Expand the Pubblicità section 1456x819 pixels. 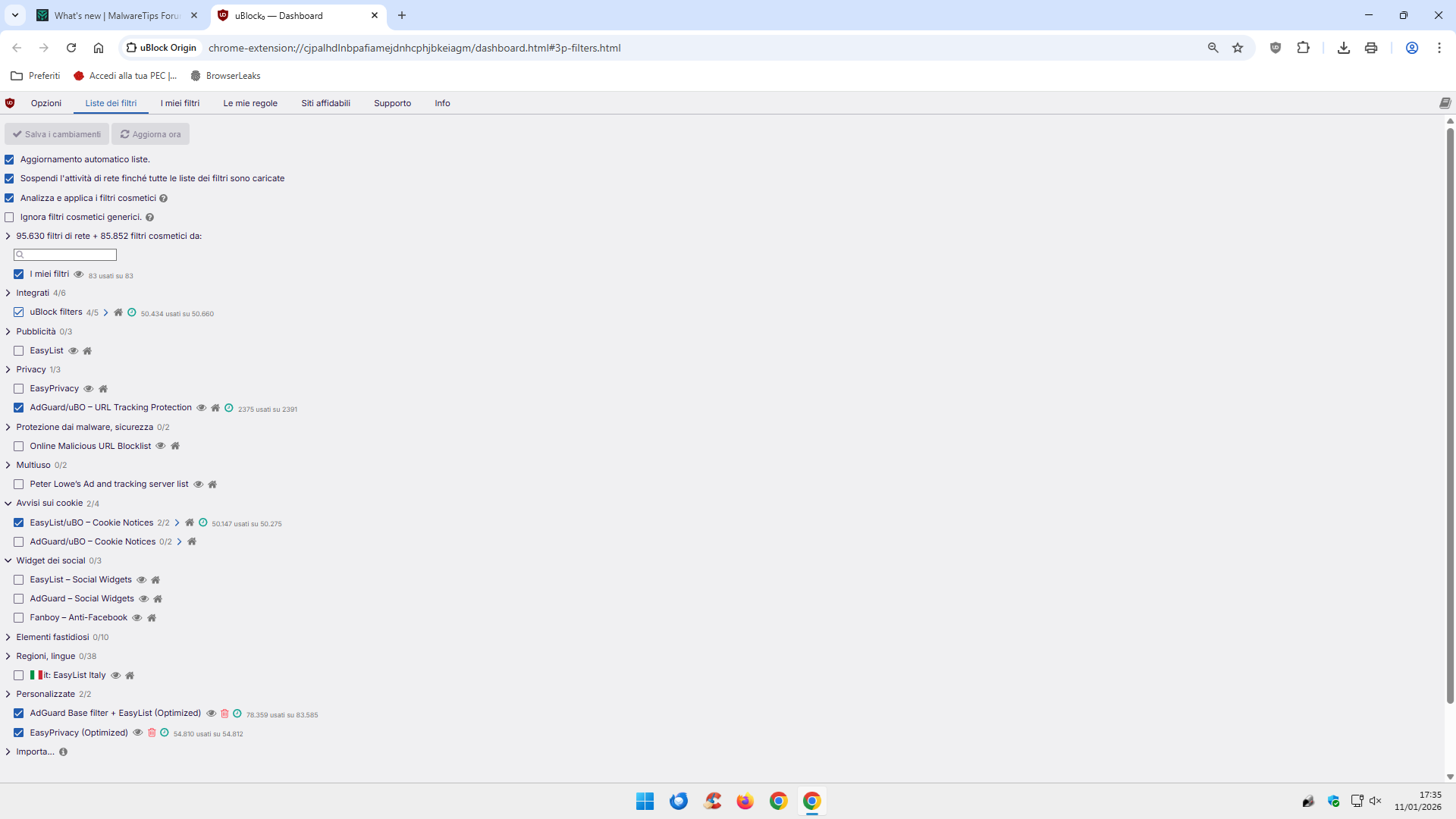coord(8,332)
